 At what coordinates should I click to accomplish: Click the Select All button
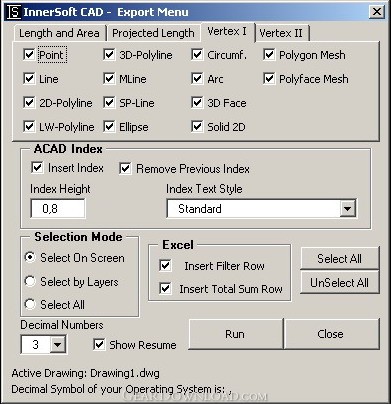click(339, 258)
